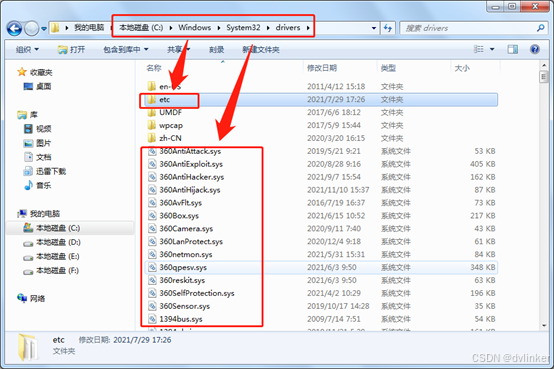Click 新建文件夹 in the toolbar
554x369 pixels.
[261, 49]
